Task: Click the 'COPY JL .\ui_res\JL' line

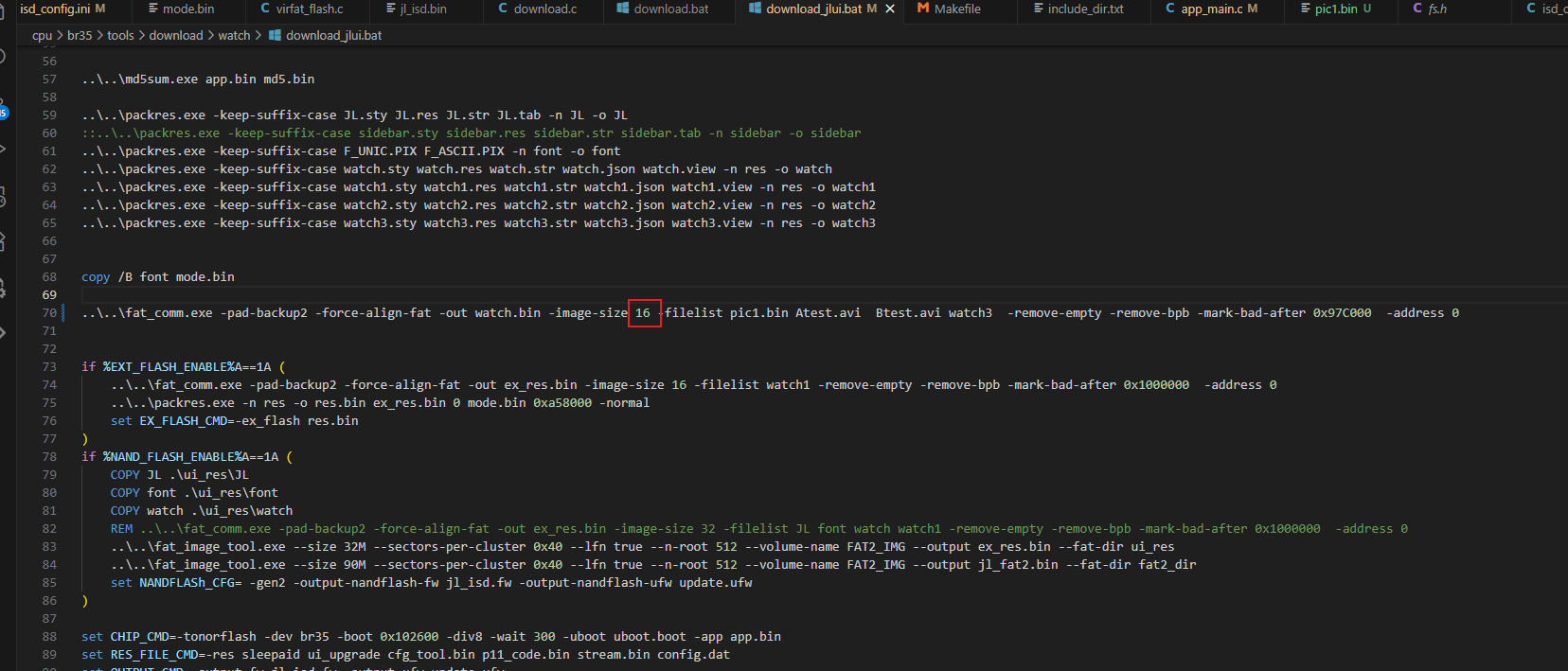Action: [x=180, y=474]
